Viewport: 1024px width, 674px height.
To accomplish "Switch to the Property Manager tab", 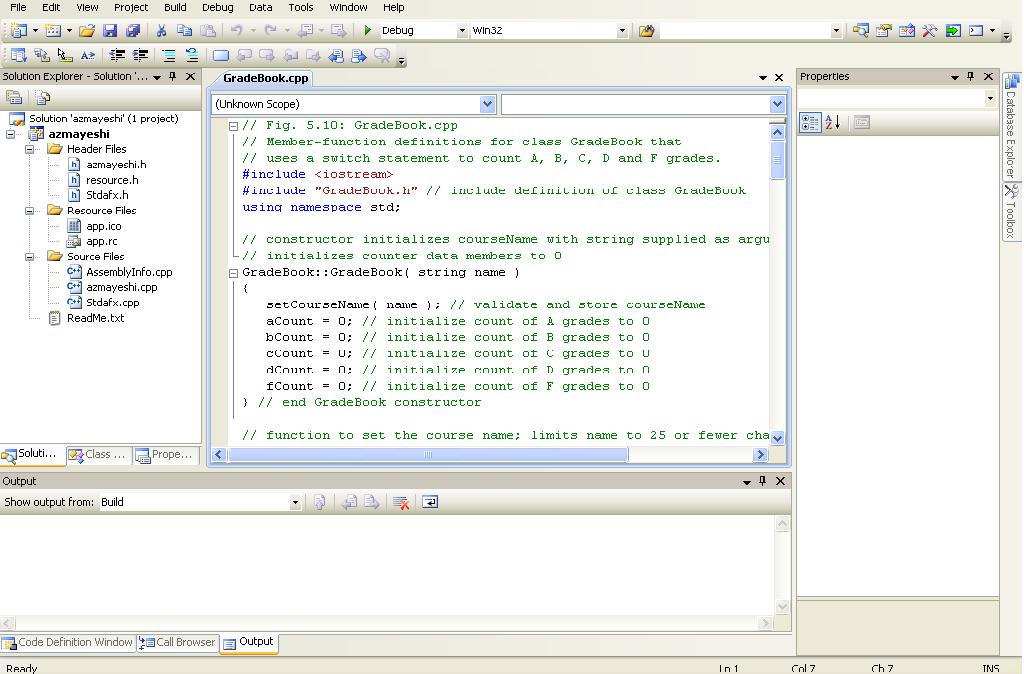I will [x=166, y=455].
